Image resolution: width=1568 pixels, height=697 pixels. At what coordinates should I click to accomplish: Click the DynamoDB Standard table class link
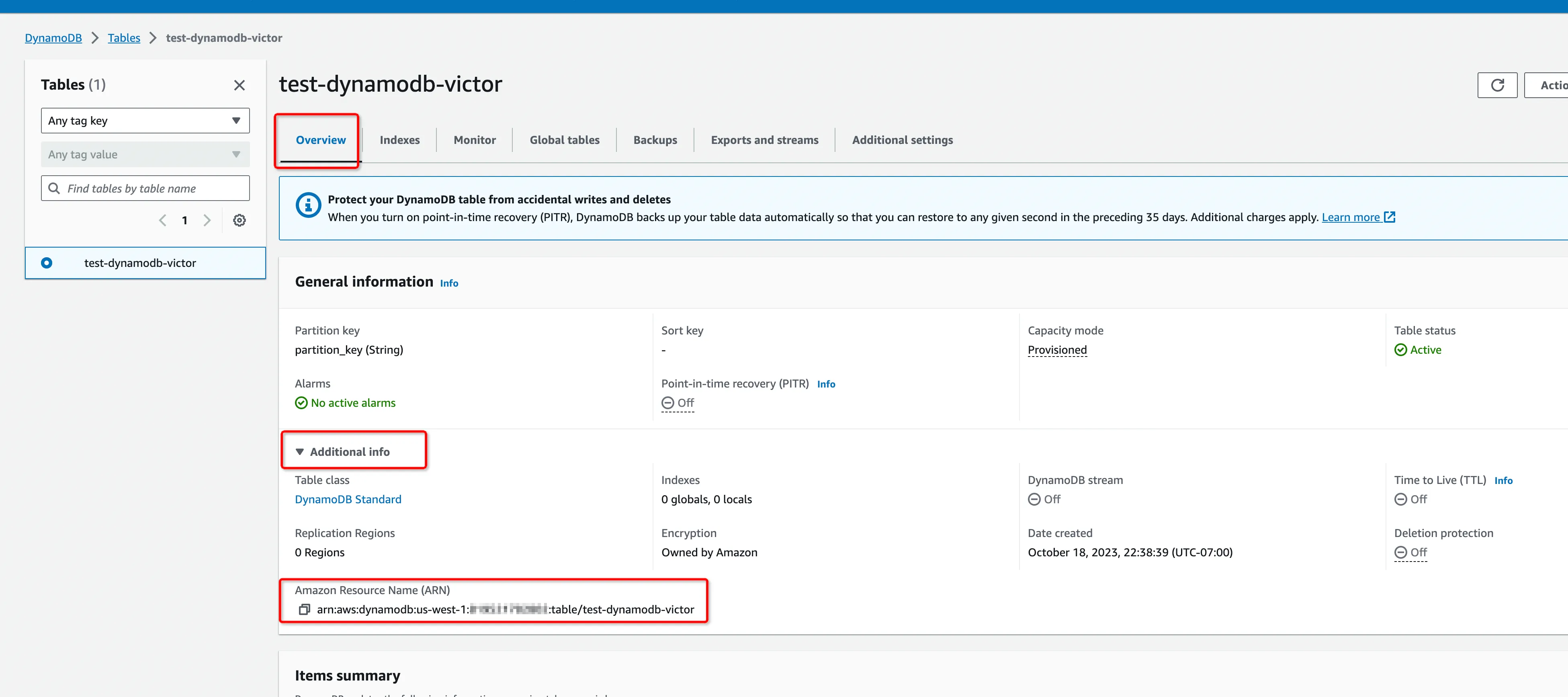click(348, 499)
